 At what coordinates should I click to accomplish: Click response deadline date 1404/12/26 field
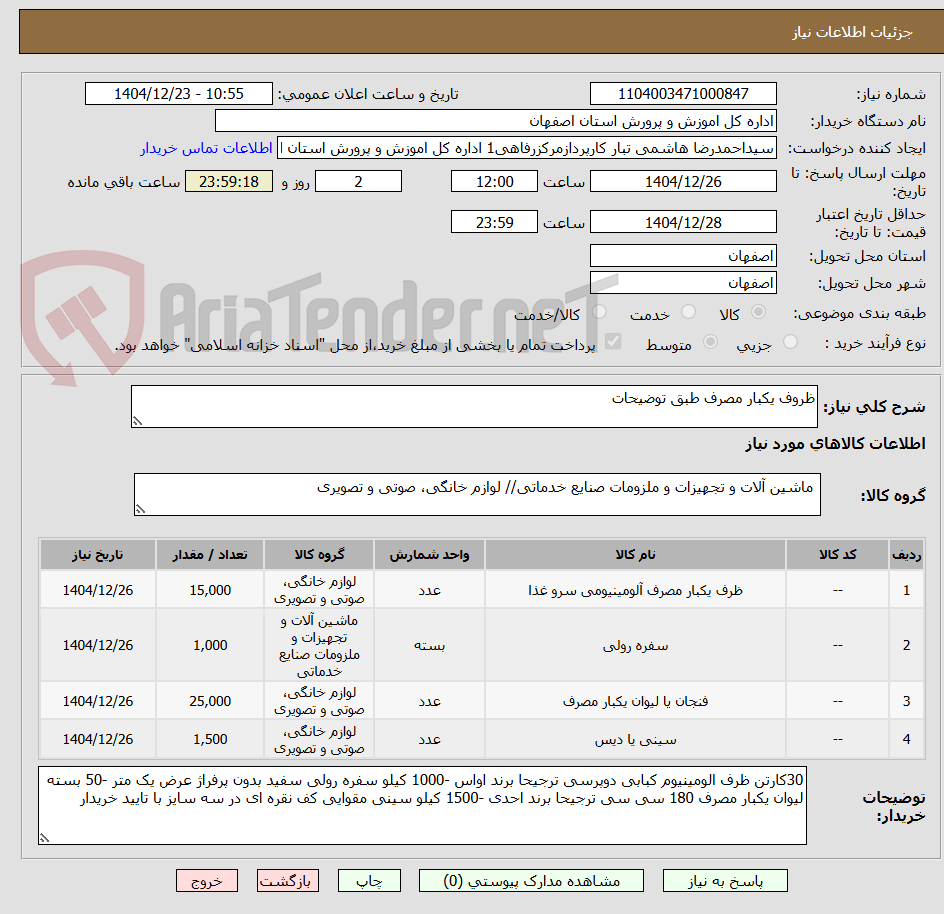[683, 181]
